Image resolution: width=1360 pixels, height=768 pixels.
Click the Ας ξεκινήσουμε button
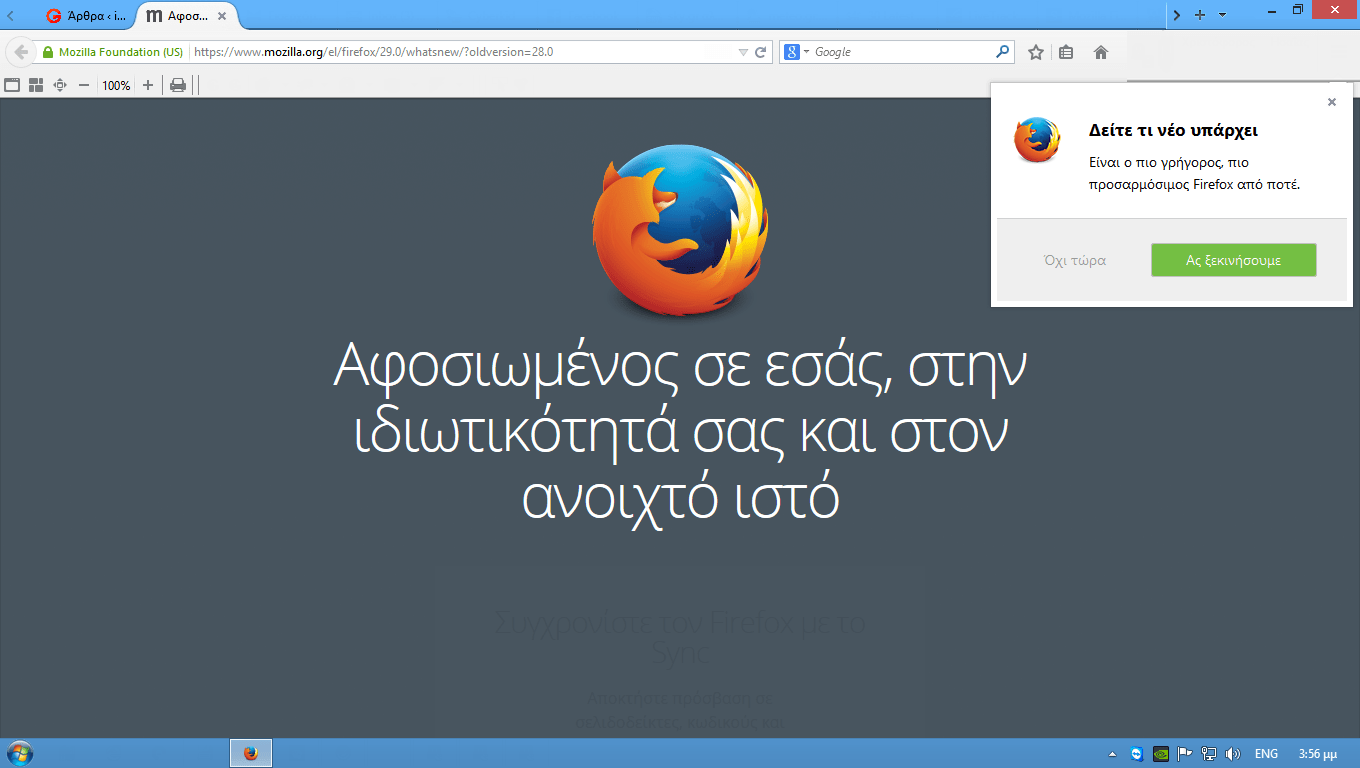(1234, 260)
